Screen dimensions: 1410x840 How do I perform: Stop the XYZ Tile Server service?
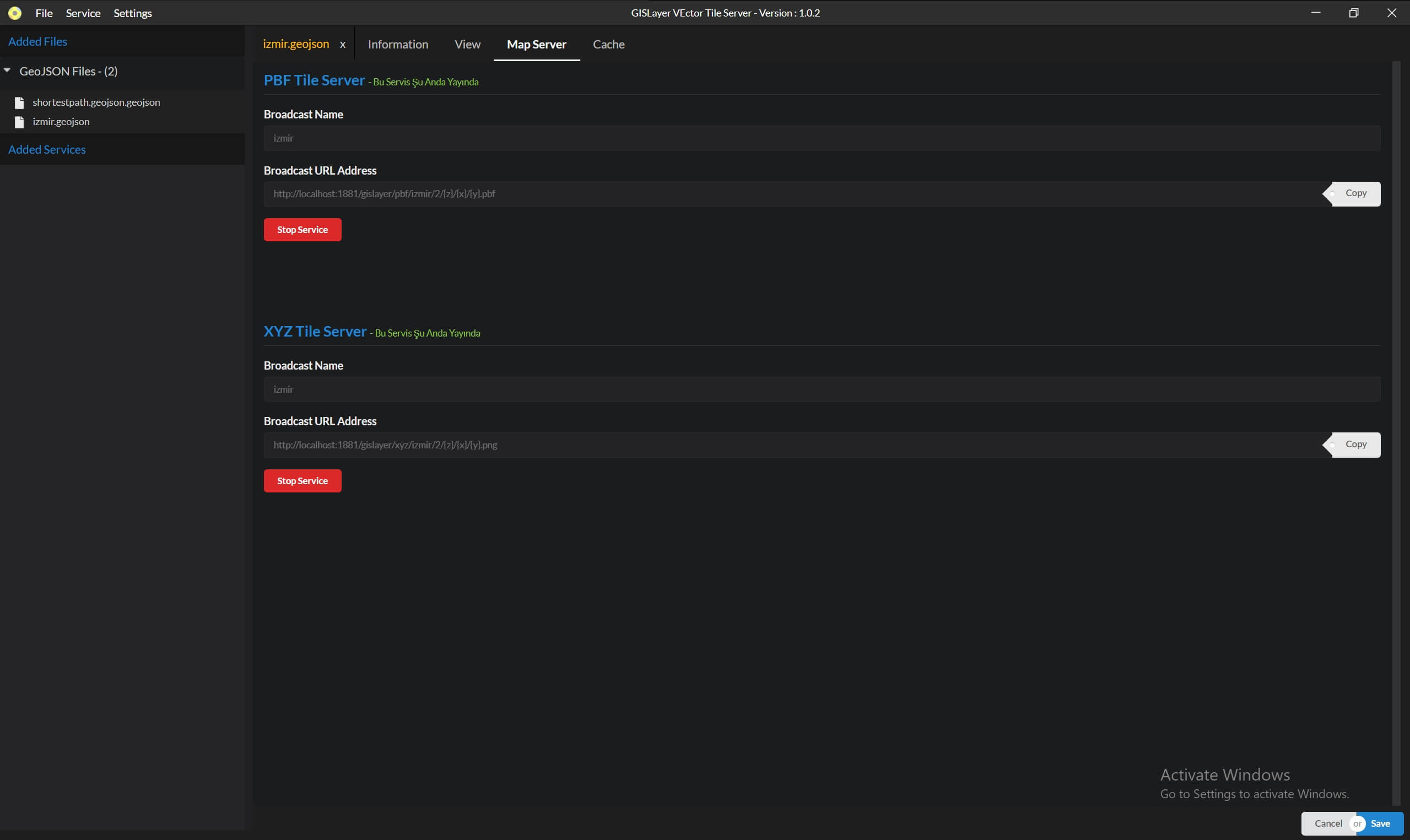pos(302,481)
